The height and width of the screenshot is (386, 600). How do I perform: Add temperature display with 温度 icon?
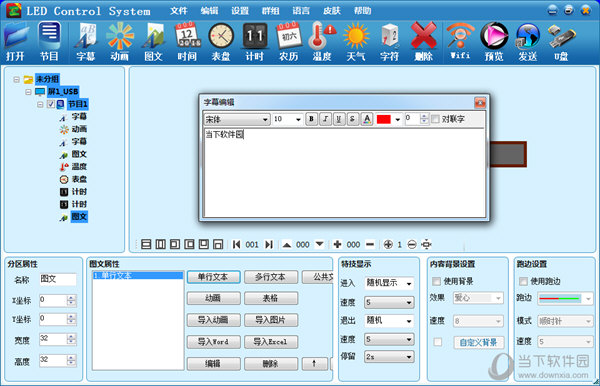coord(322,41)
